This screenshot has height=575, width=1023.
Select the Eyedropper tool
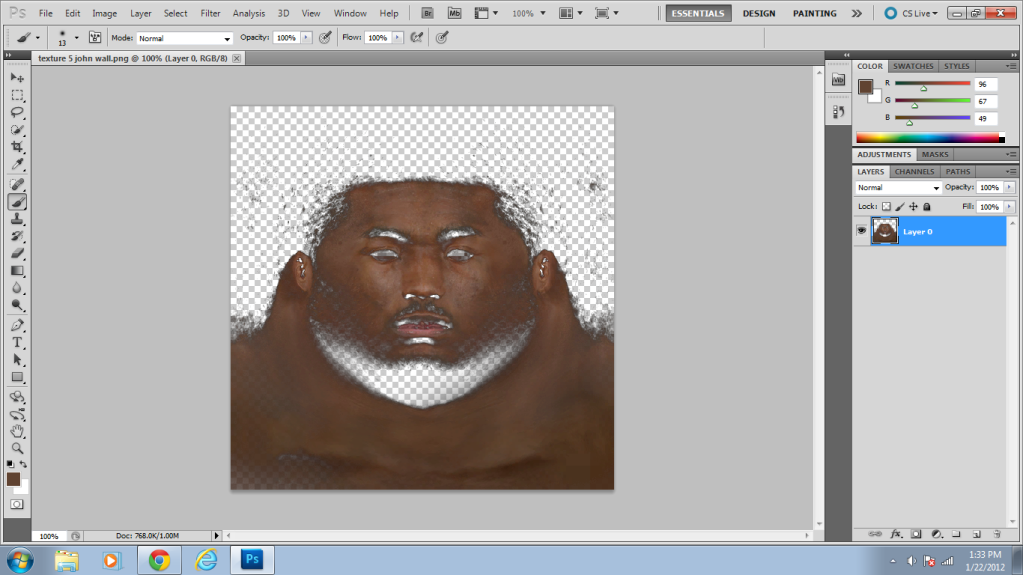pos(17,164)
